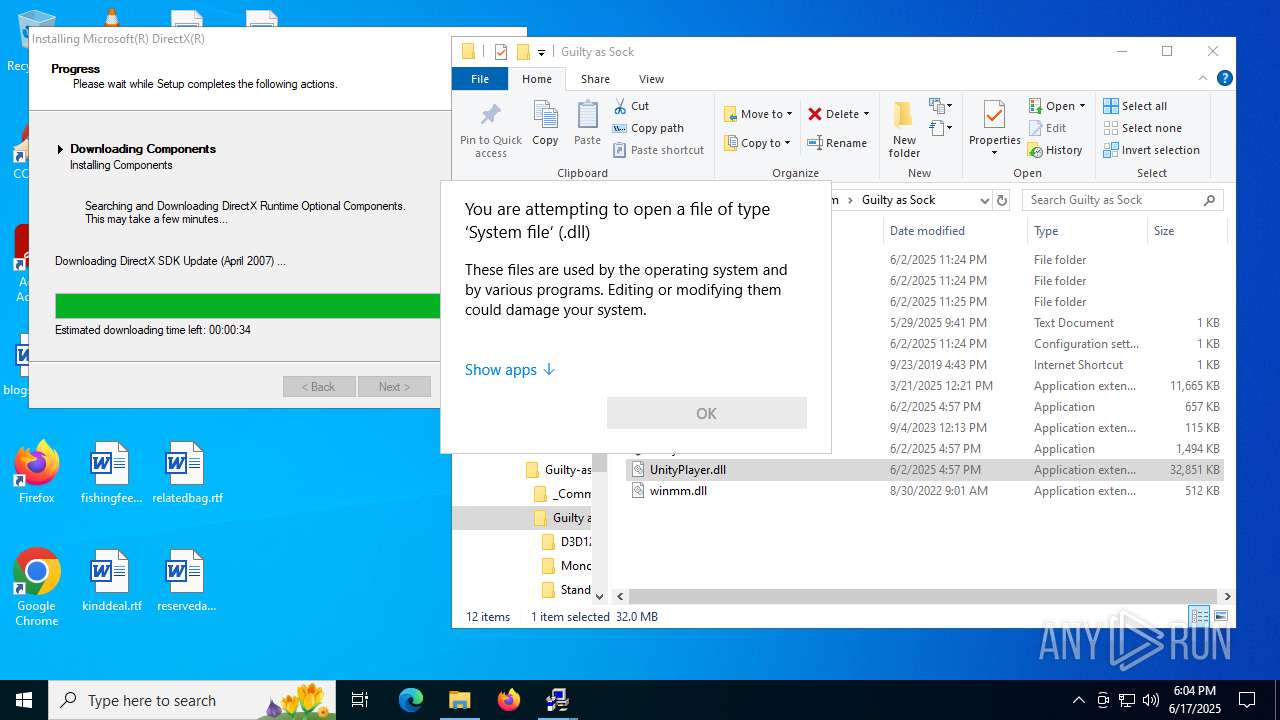Click Select all in the ribbon
Viewport: 1280px width, 720px height.
click(x=1135, y=106)
